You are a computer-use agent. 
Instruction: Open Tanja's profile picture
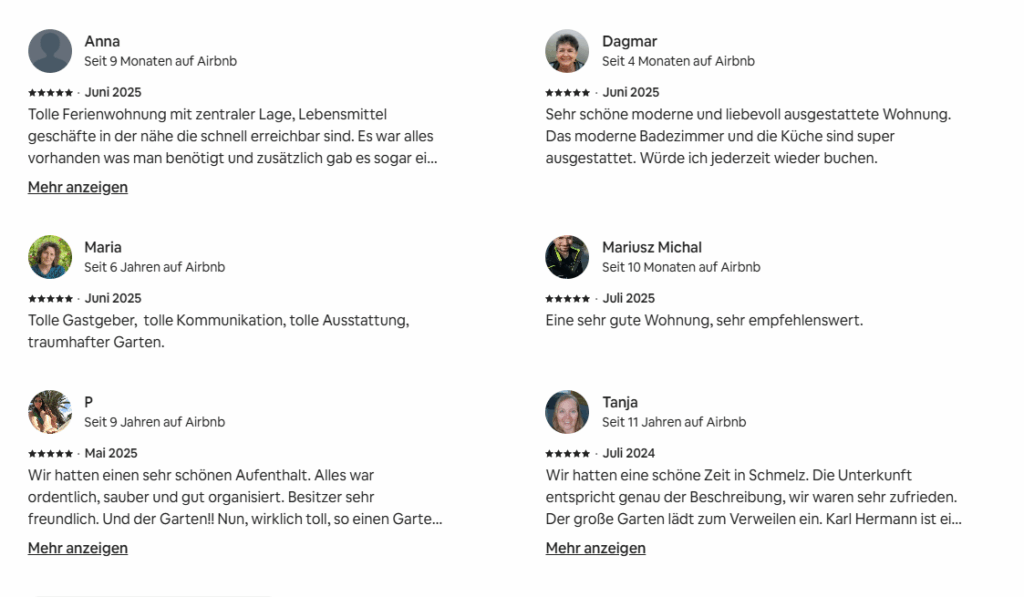567,412
